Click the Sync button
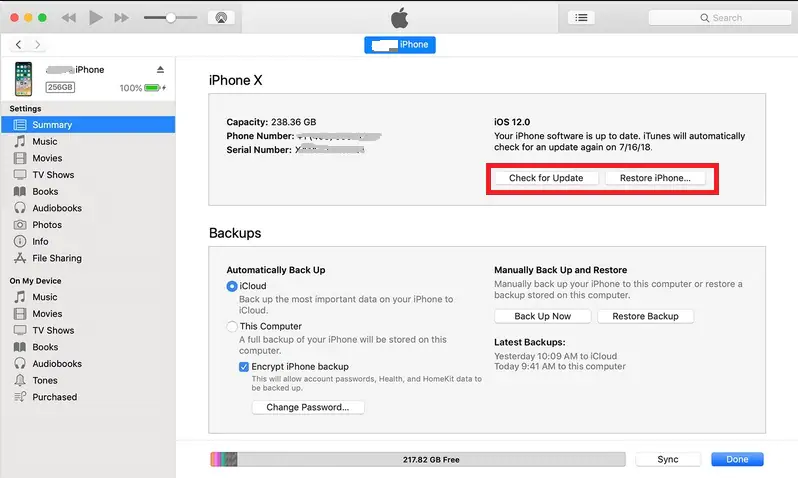 tap(668, 459)
